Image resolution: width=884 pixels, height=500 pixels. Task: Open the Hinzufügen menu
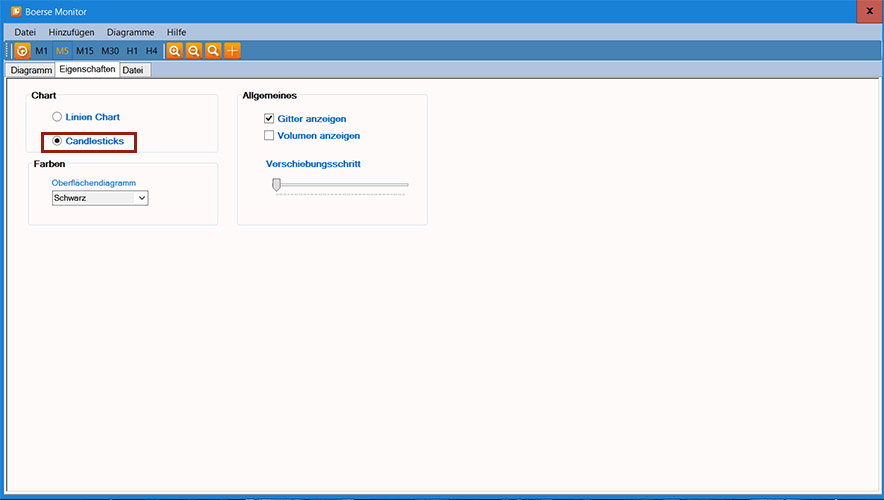coord(71,32)
